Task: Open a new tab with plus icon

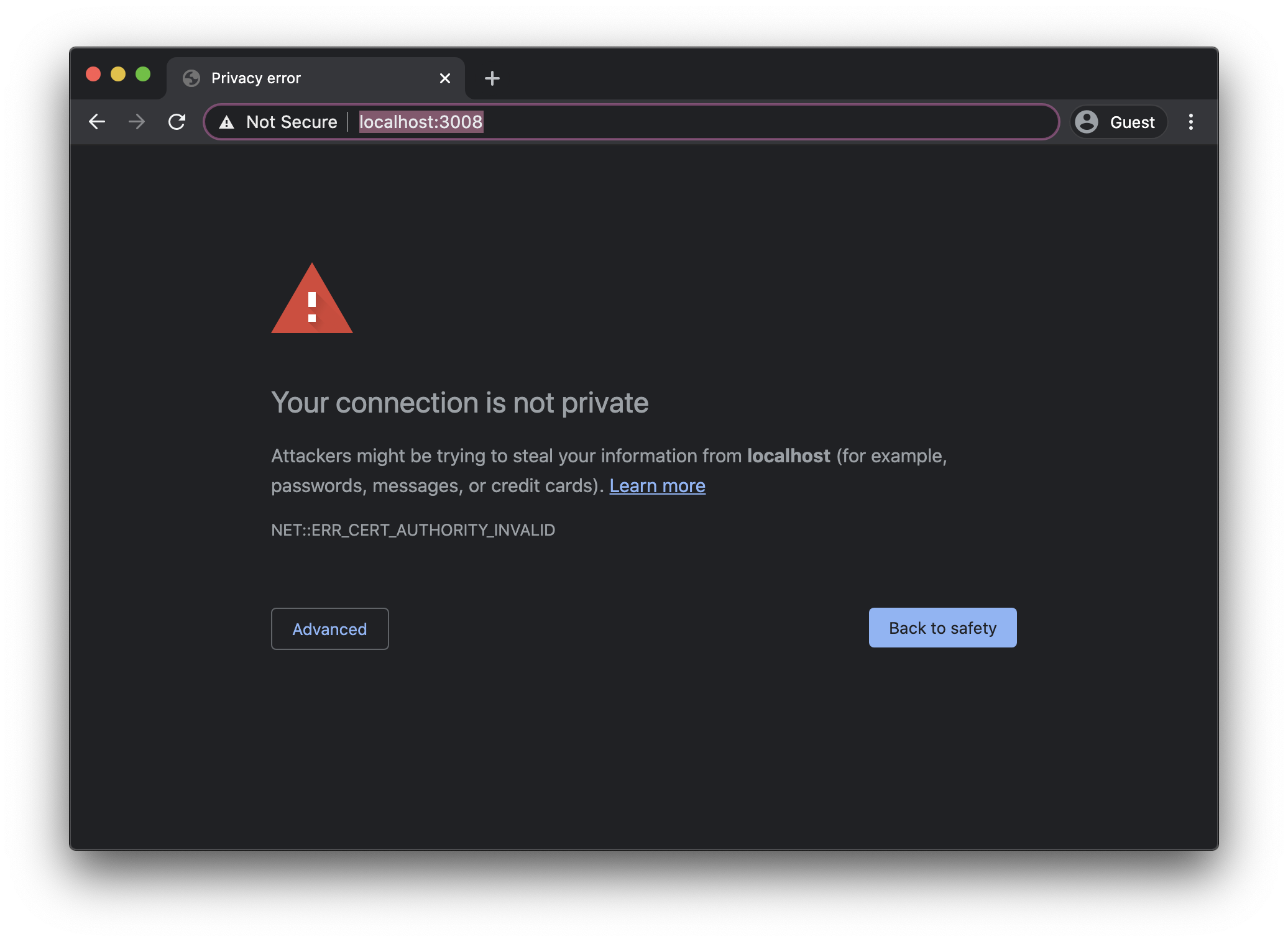Action: click(492, 78)
